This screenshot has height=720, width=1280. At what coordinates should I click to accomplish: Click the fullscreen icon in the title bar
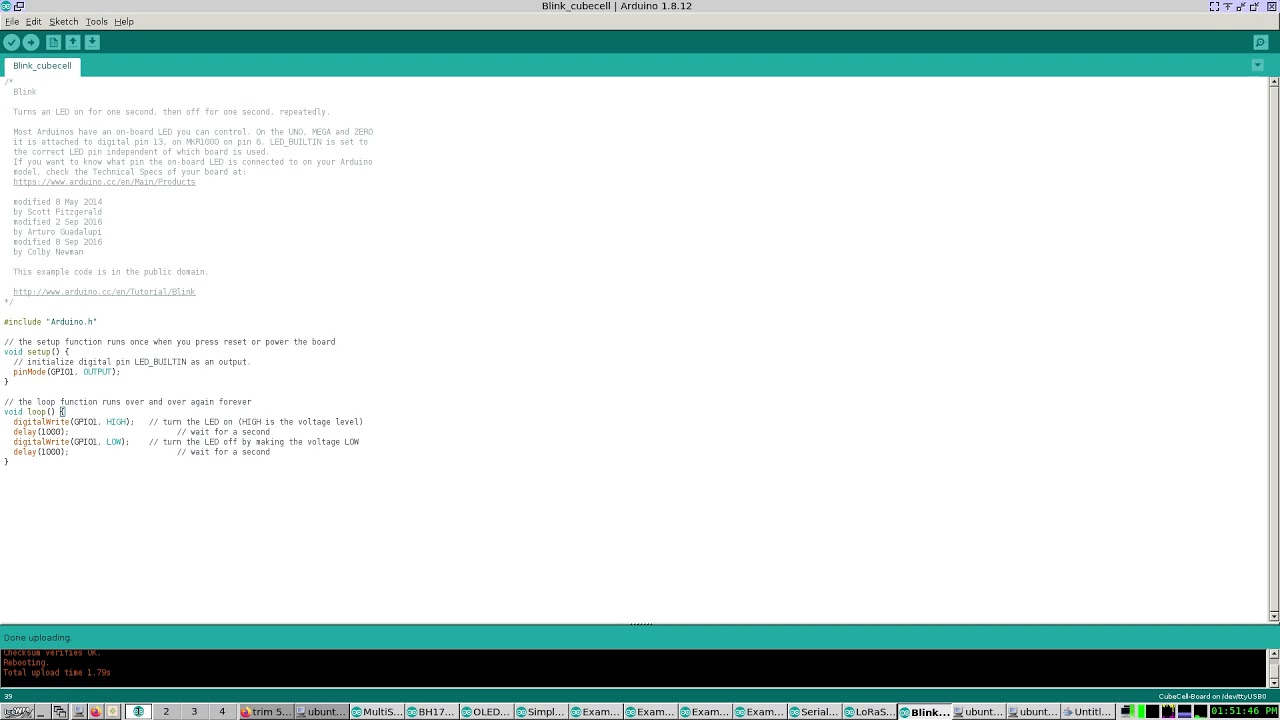1214,6
